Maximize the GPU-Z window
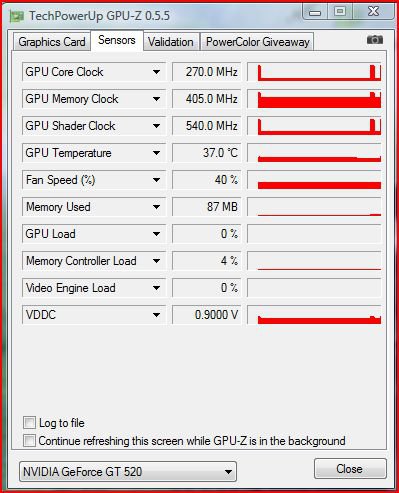This screenshot has height=493, width=399. coord(340,12)
